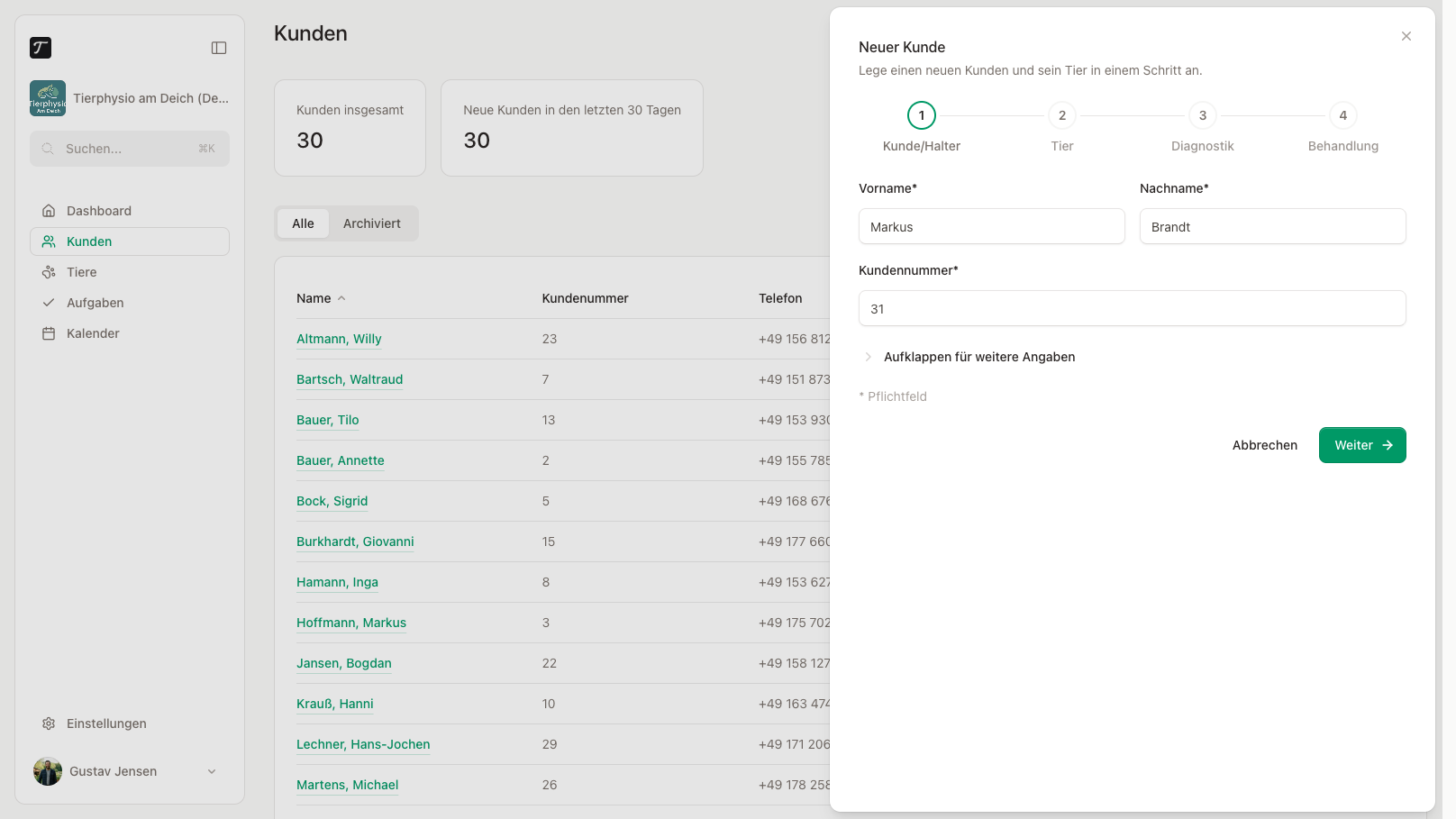Open customer Lechner, Hans-Jochen

pyautogui.click(x=363, y=744)
